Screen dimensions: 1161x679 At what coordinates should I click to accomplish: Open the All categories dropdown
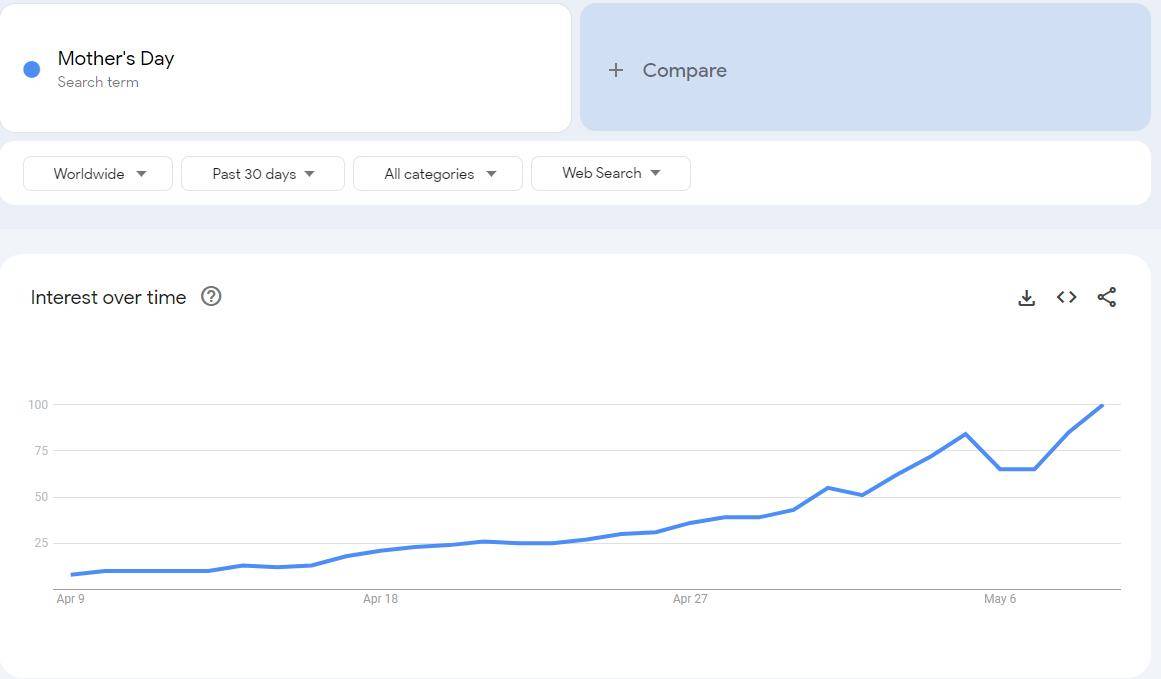click(x=438, y=173)
